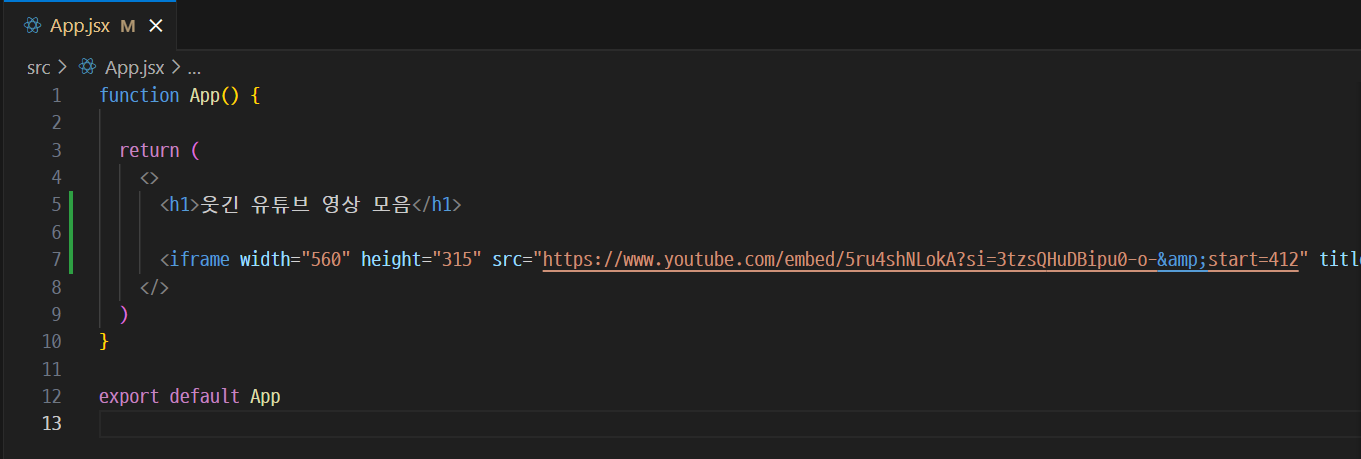Open the App.jsx breadcrumb dropdown
Viewport: 1361px width, 459px height.
134,68
